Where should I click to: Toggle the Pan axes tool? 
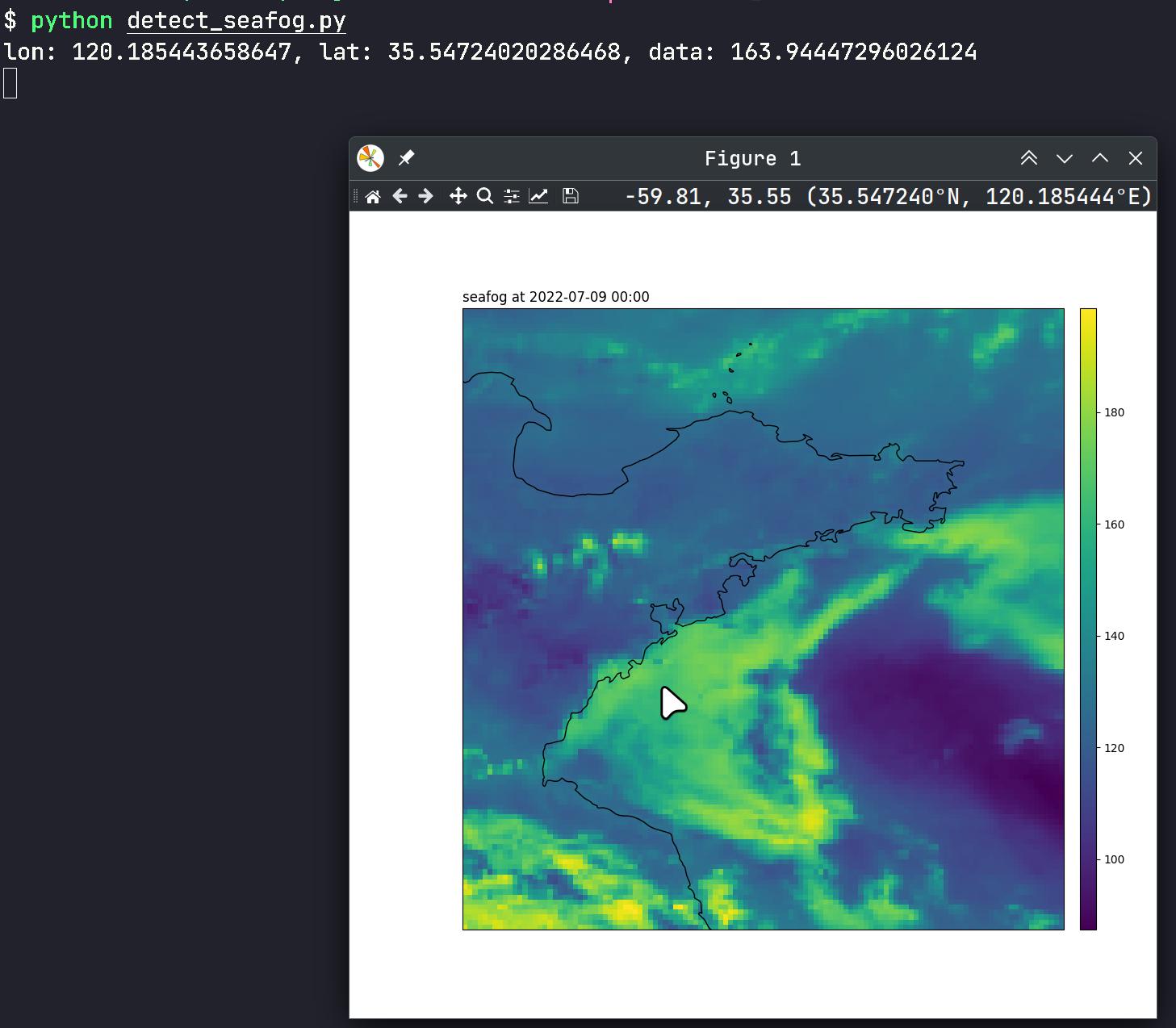(458, 196)
